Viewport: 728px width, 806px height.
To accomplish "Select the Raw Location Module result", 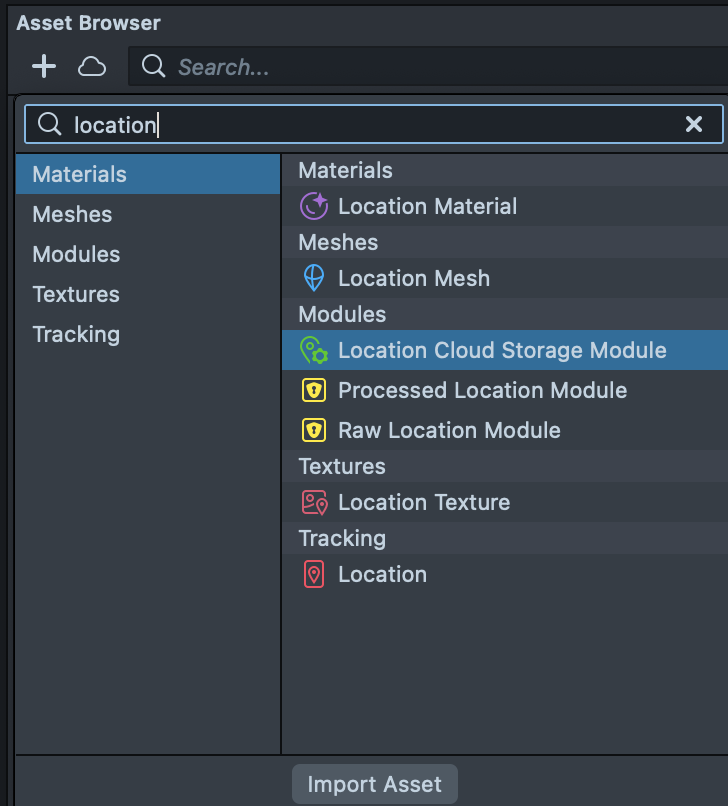I will coord(449,431).
